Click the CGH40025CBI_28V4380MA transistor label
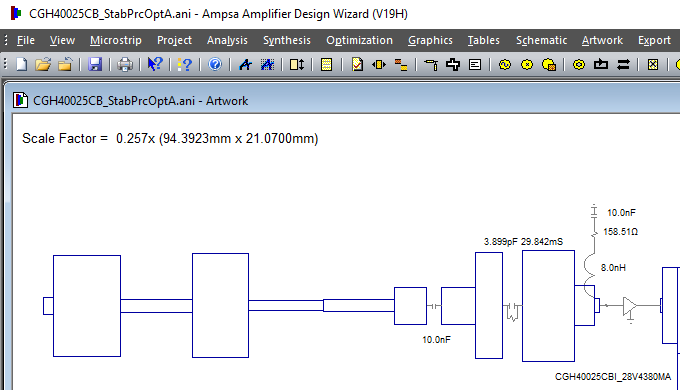The height and width of the screenshot is (390, 680). (x=613, y=377)
